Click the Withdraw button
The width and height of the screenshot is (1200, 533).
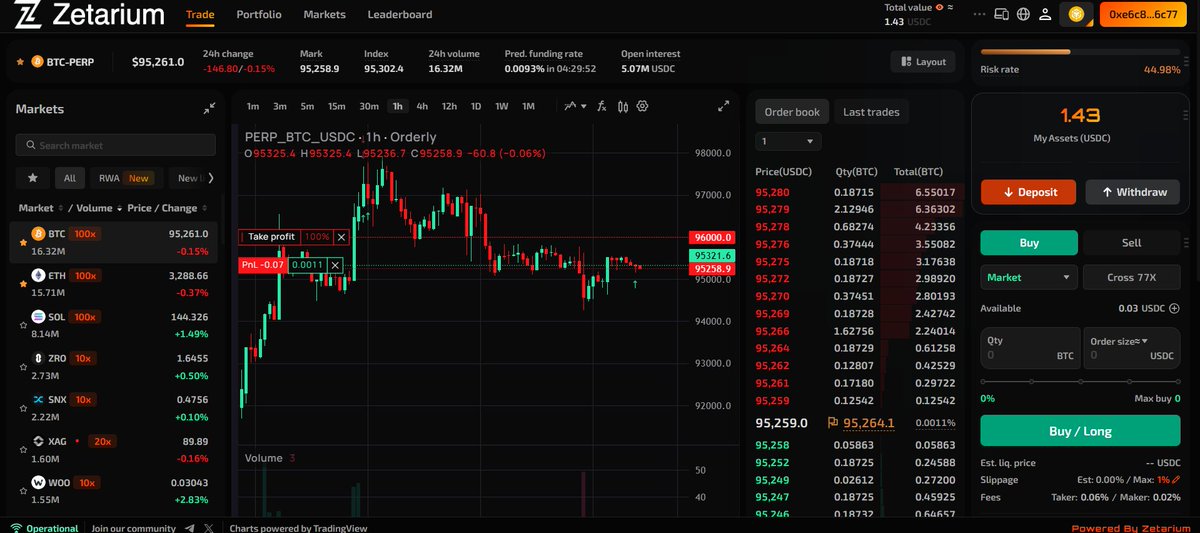click(x=1132, y=192)
